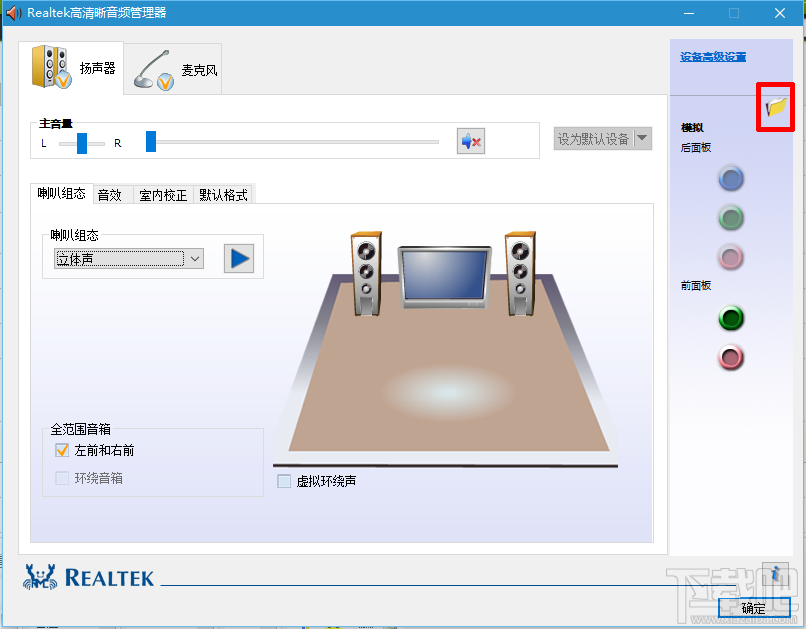Click the pink rear panel mic jack
Screen dimensions: 806x629
(x=731, y=257)
